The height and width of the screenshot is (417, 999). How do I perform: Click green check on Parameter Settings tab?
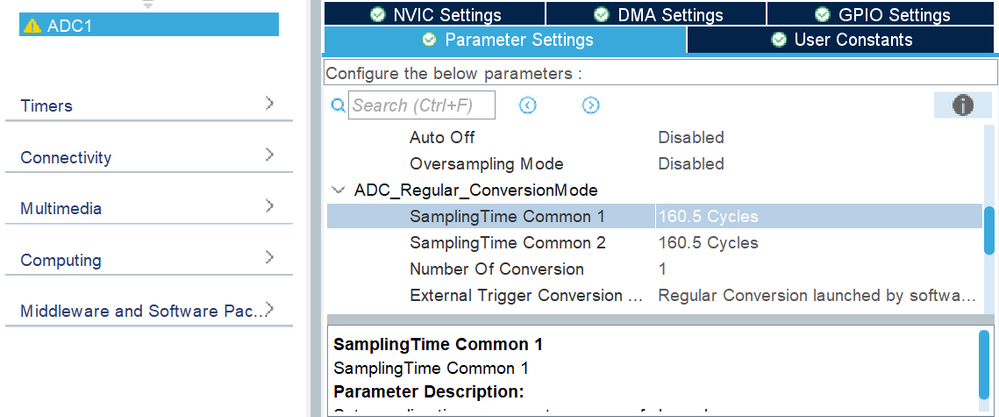[429, 40]
